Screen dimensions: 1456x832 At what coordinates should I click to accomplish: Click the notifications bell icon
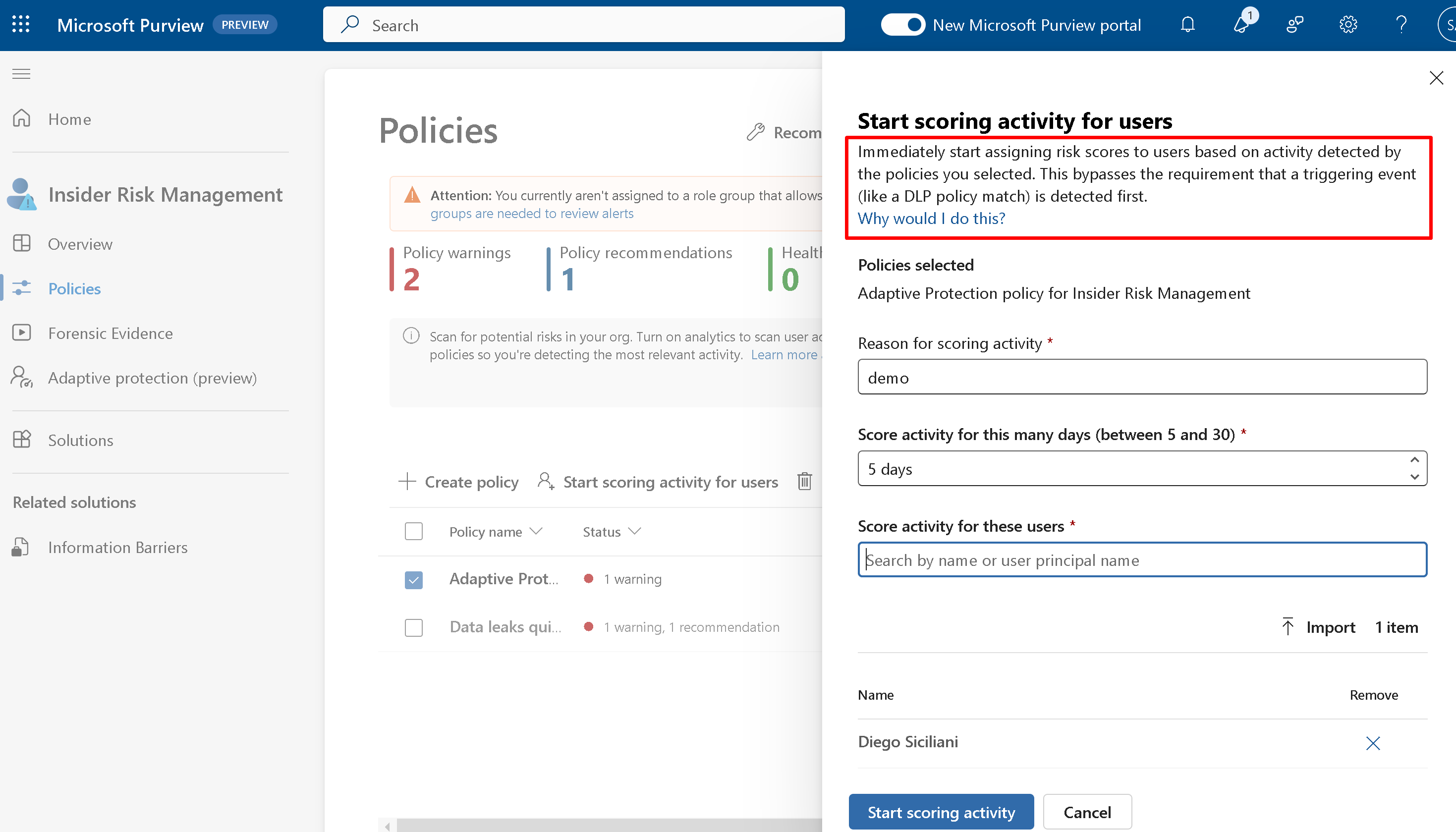pos(1187,25)
